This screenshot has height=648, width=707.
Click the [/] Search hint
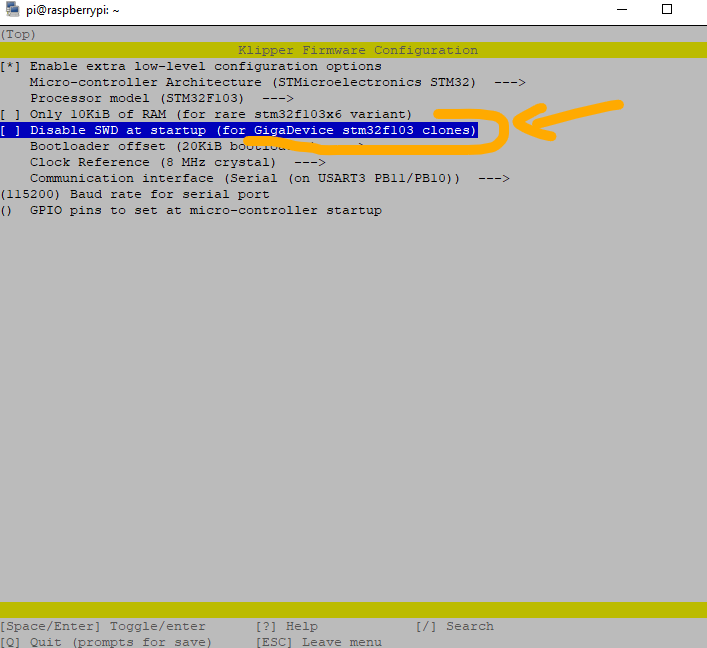[x=454, y=626]
